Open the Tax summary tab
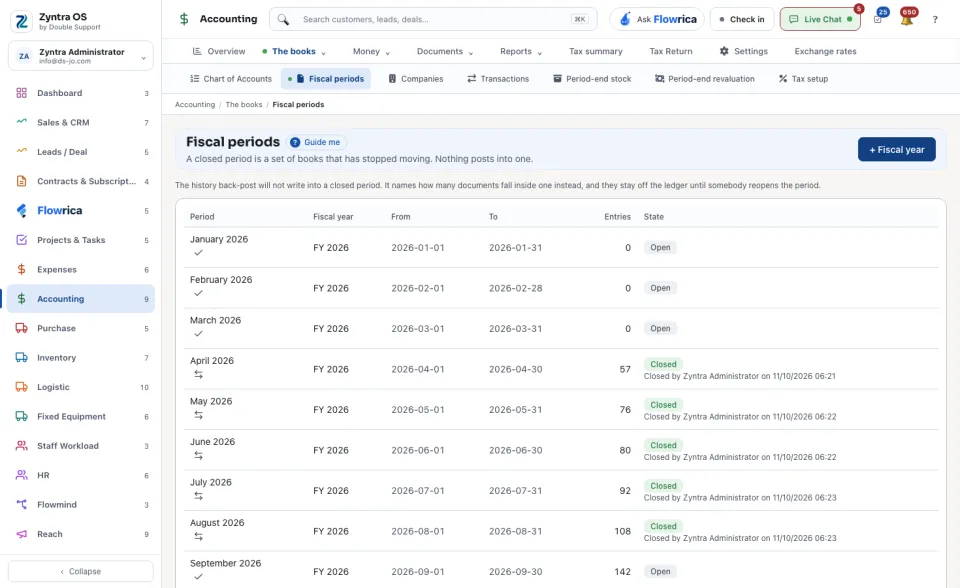 (x=596, y=51)
